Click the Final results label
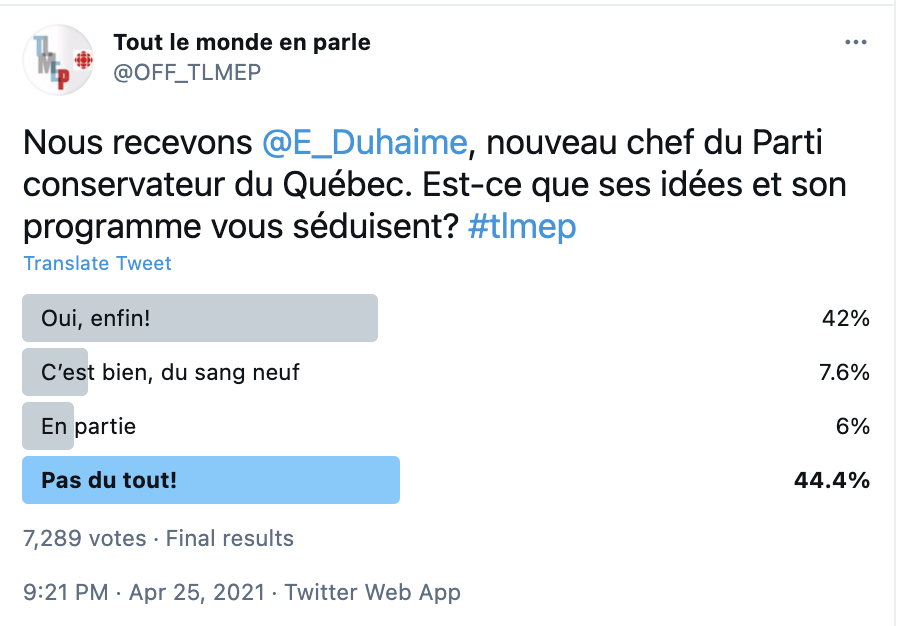This screenshot has width=900, height=626. [230, 538]
